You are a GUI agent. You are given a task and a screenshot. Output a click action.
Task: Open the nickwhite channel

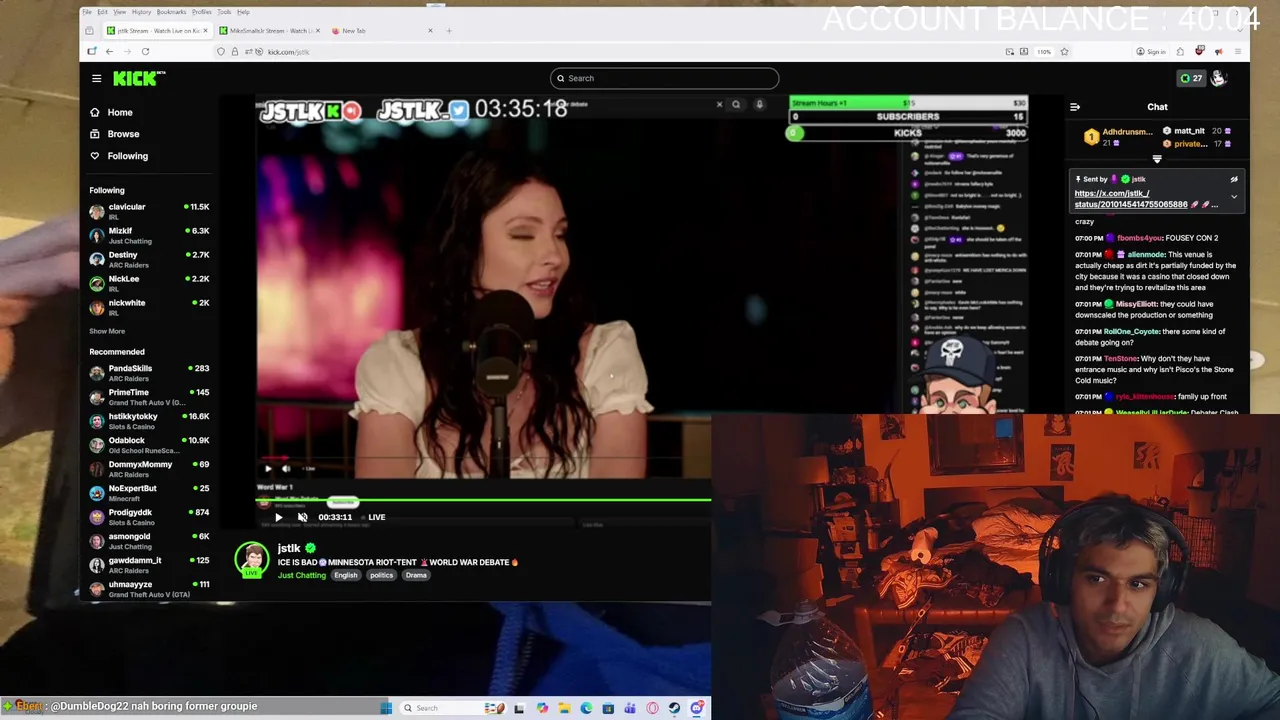click(x=149, y=307)
